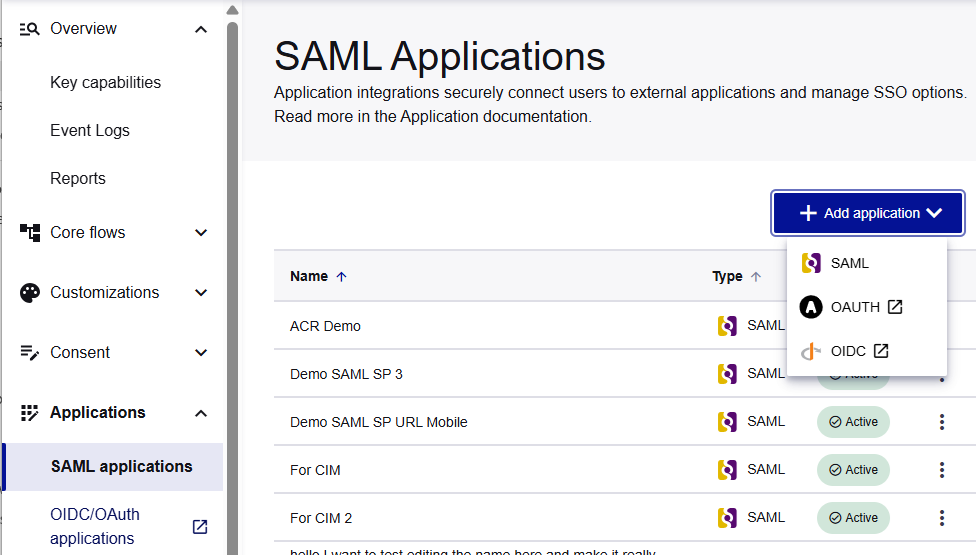
Task: Click the Add application button label
Action: [x=871, y=213]
